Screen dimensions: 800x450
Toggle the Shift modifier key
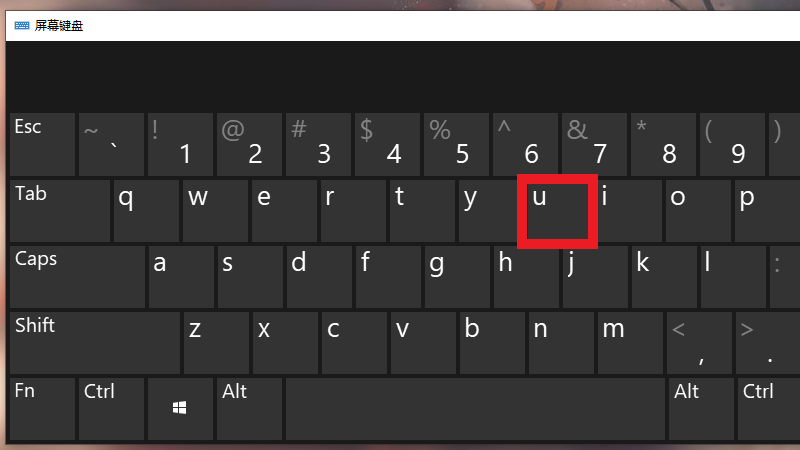[x=94, y=343]
